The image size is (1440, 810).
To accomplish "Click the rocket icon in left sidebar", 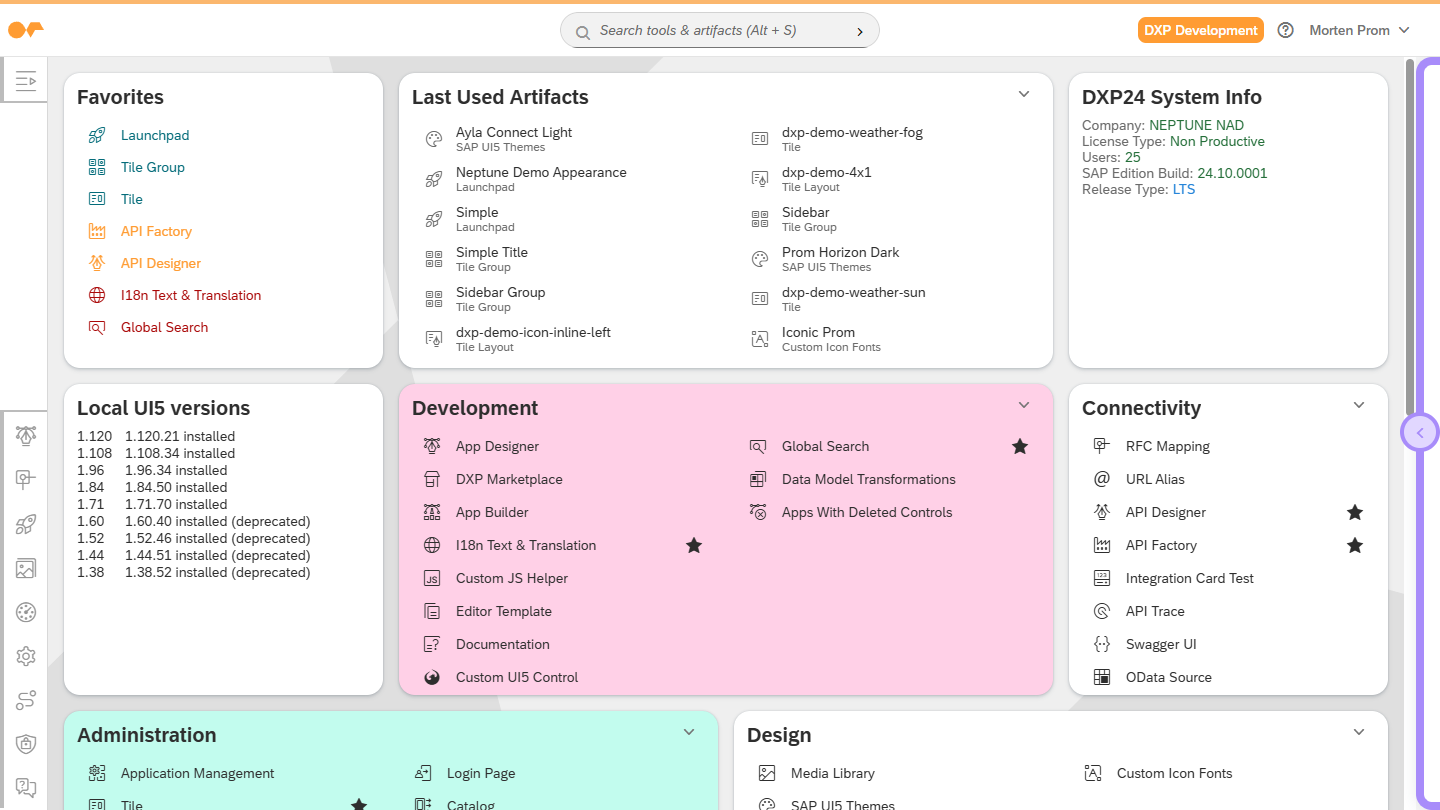I will 26,524.
